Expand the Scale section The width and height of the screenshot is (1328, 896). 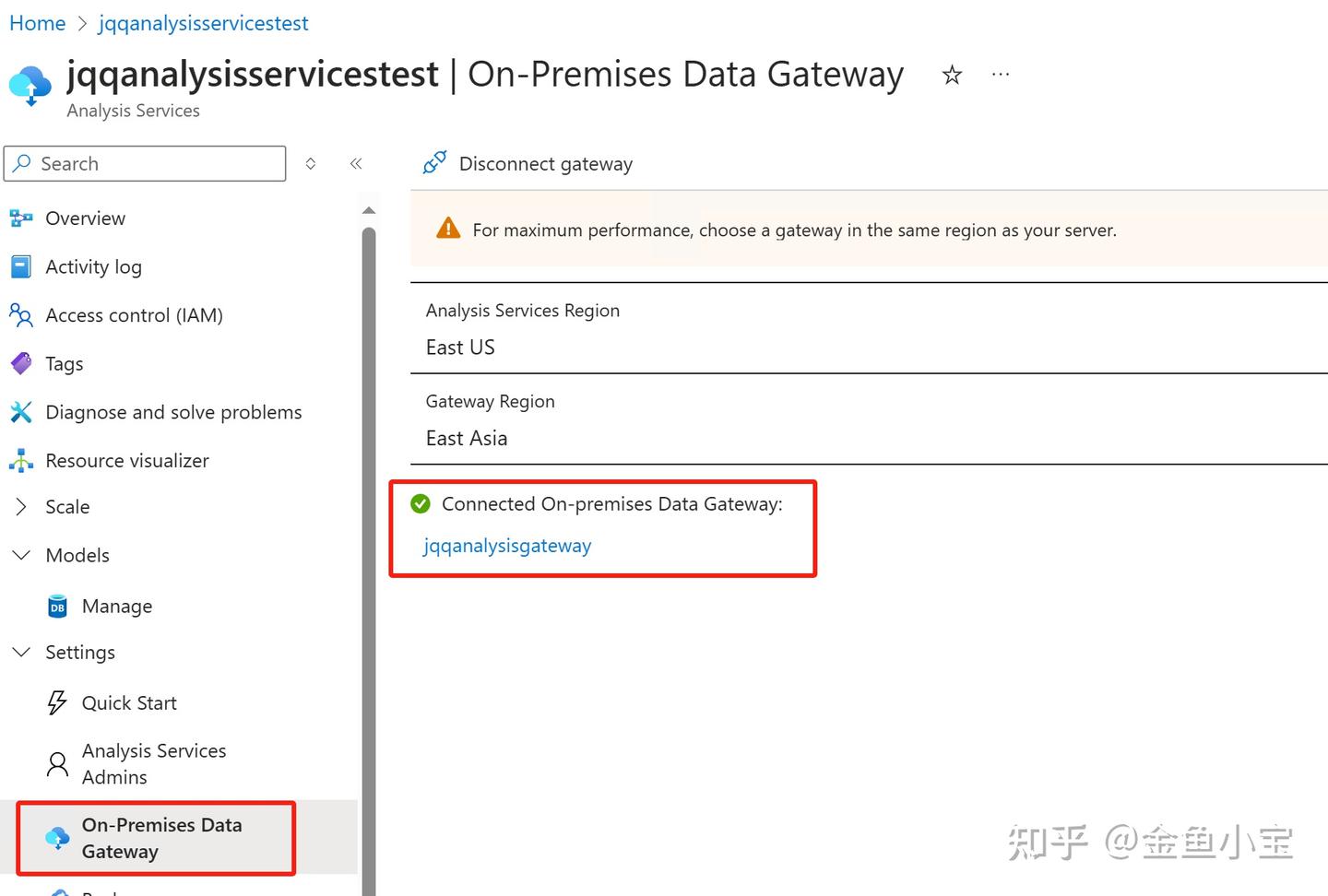(x=67, y=506)
